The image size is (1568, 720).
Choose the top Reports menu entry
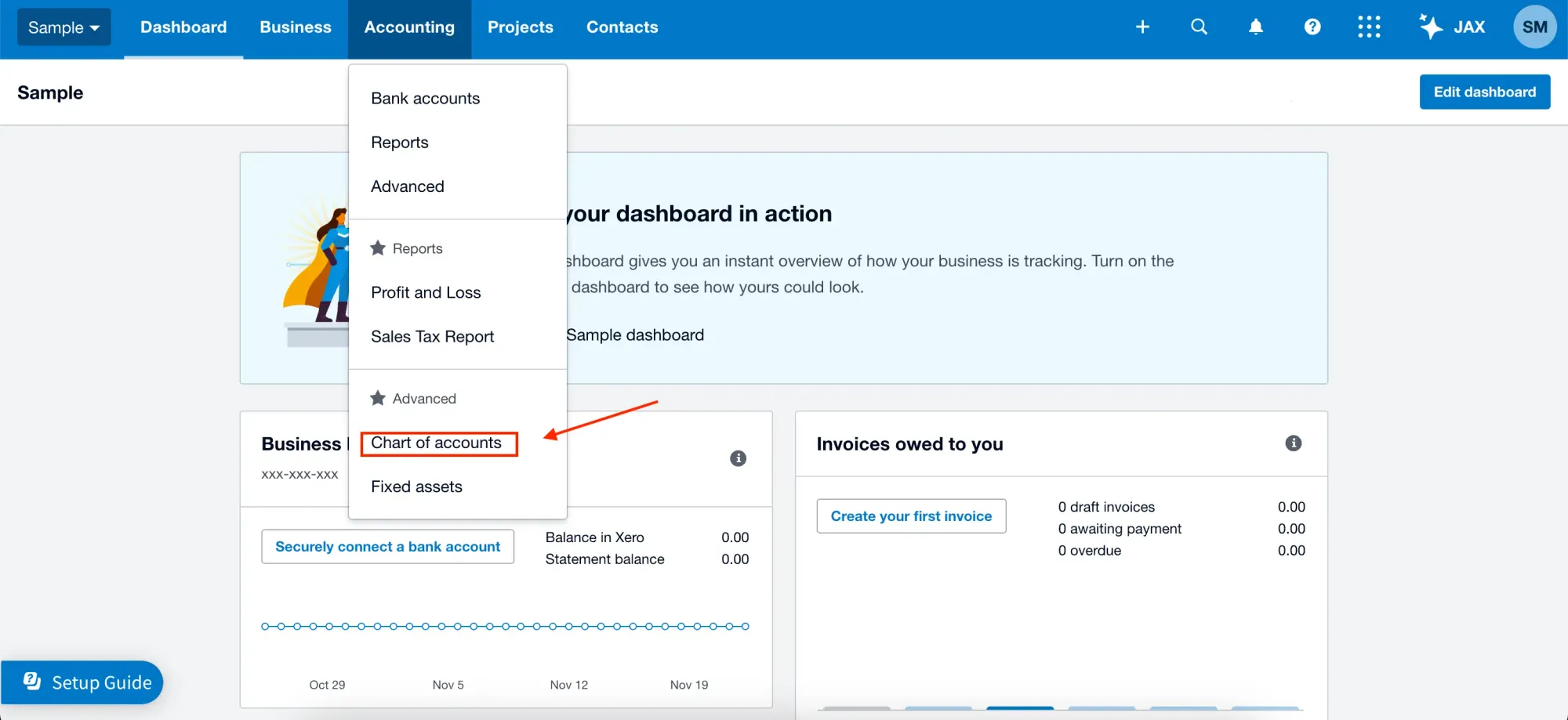(x=458, y=143)
